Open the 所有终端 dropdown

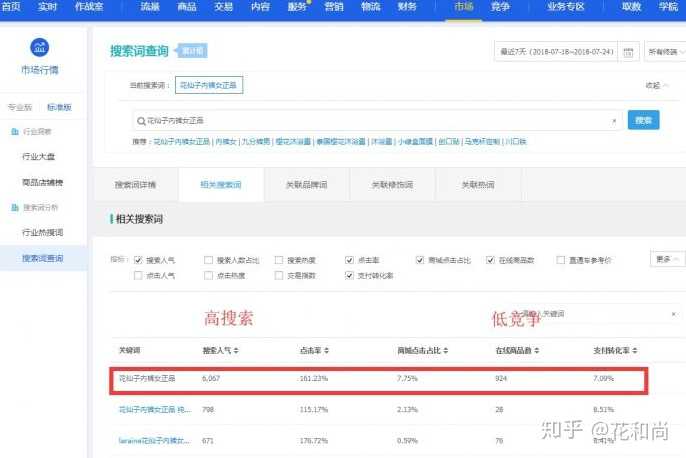pyautogui.click(x=662, y=52)
